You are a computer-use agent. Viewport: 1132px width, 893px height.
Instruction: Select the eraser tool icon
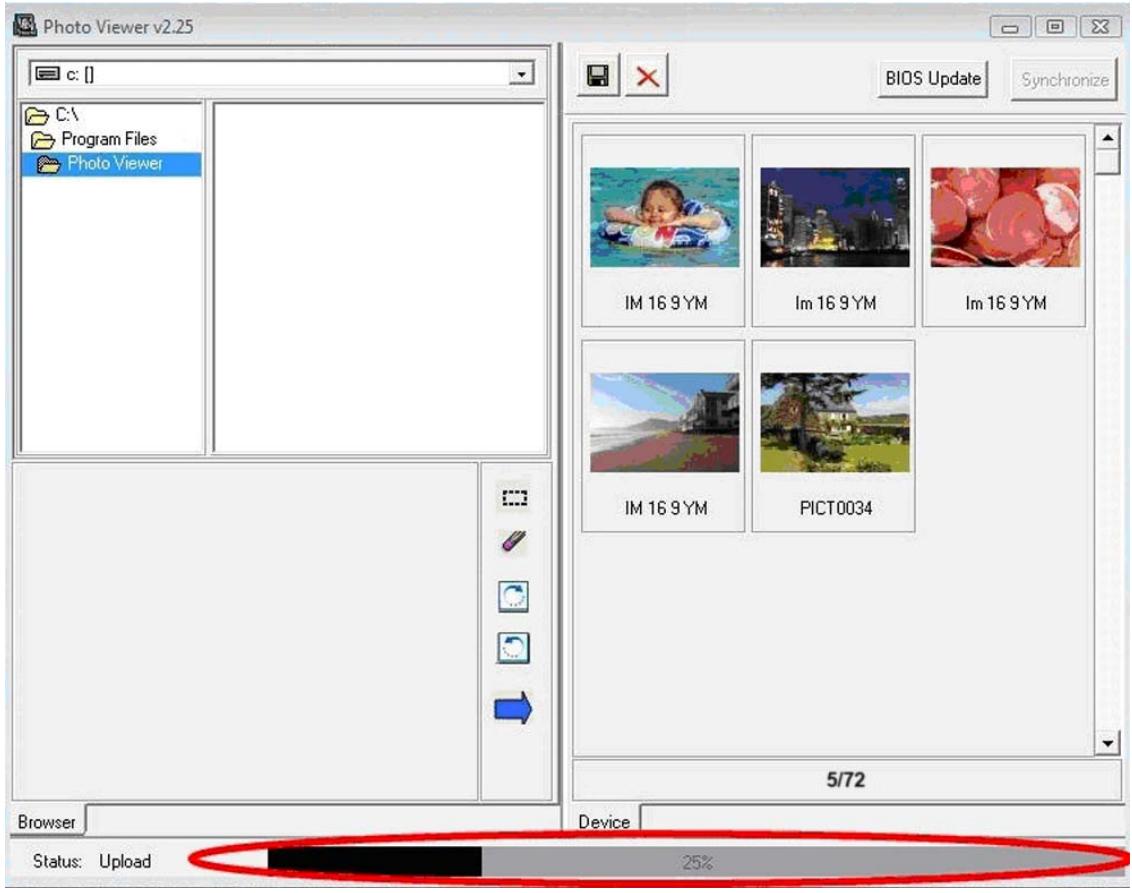pyautogui.click(x=514, y=542)
